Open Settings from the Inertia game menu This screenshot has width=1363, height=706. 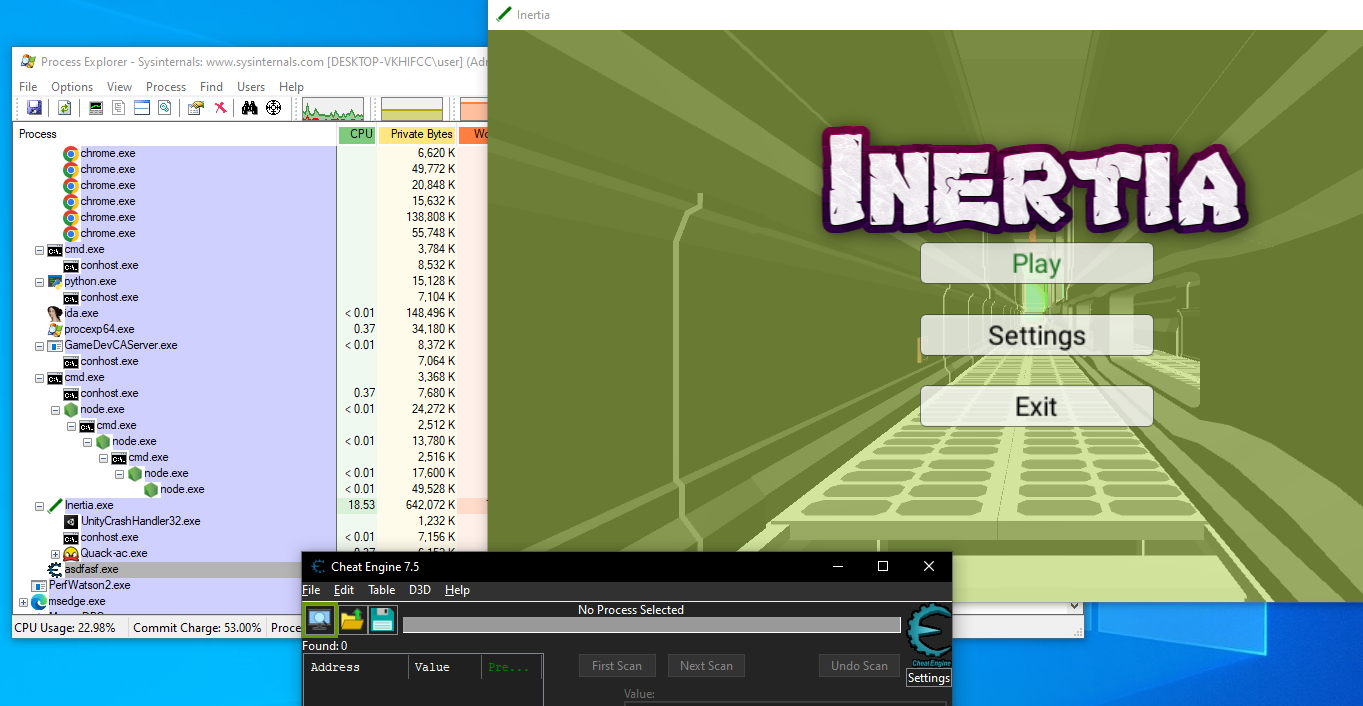point(1036,335)
